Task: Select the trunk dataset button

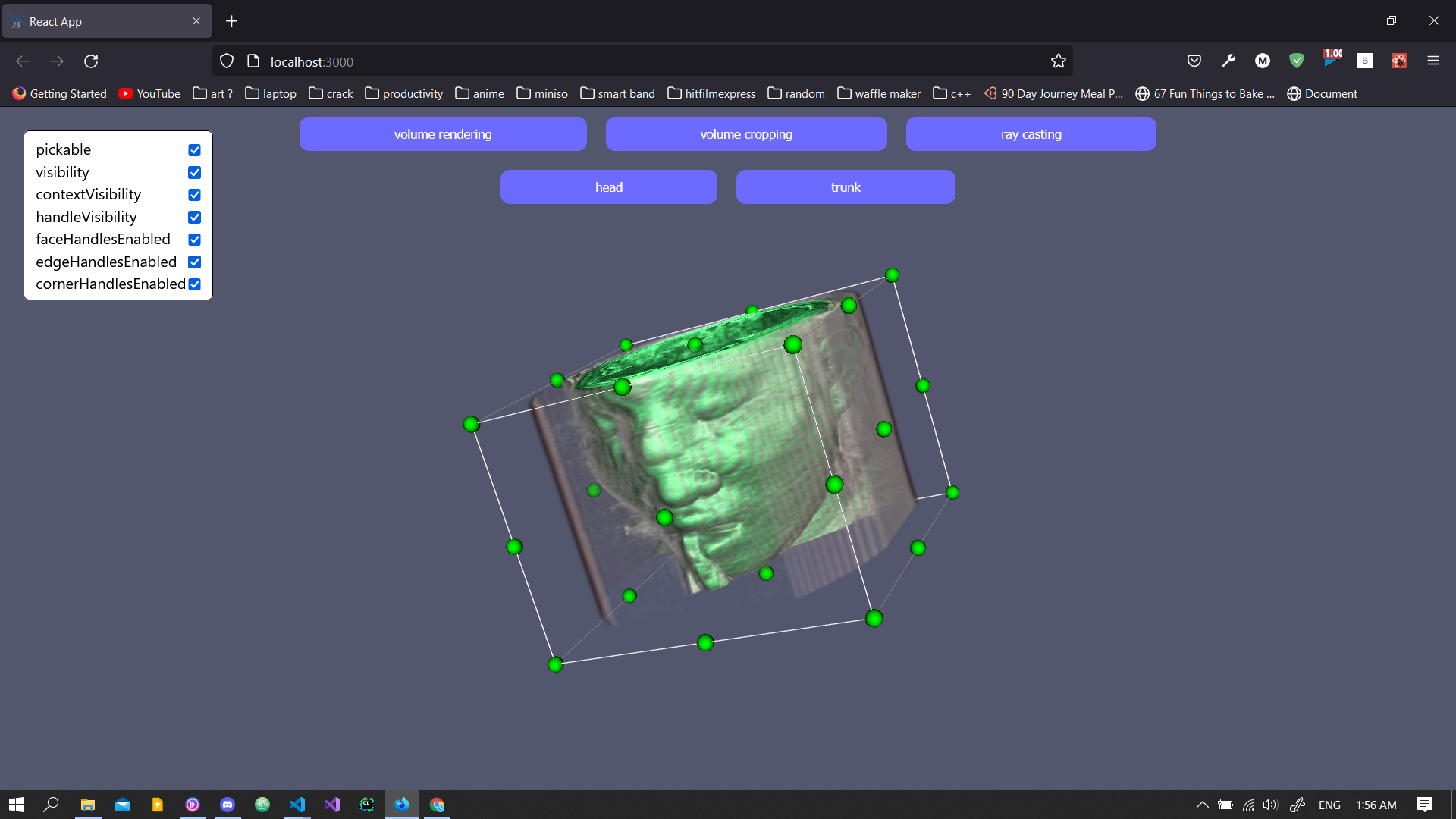Action: 845,187
